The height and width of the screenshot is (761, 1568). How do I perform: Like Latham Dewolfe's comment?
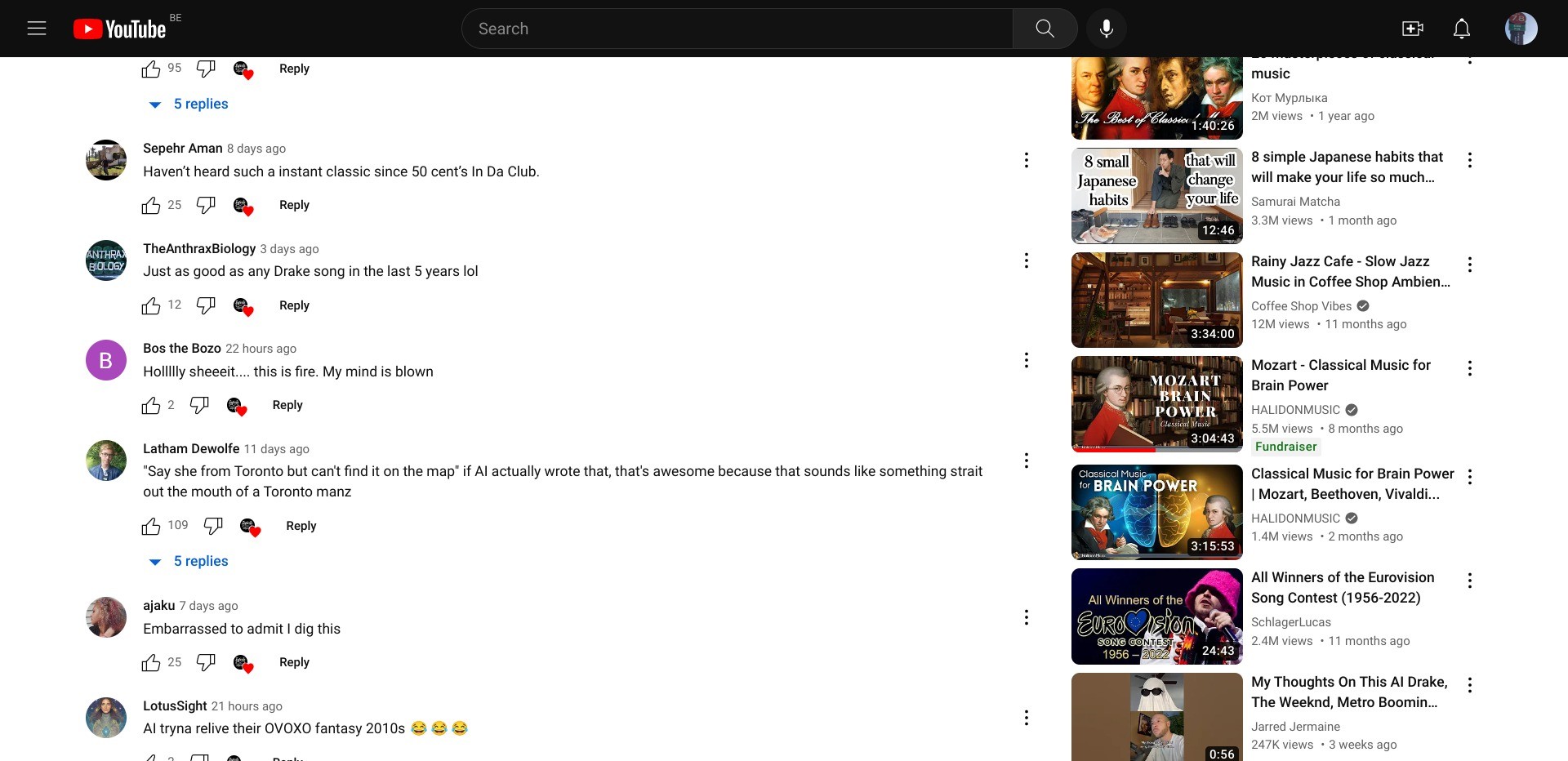151,526
